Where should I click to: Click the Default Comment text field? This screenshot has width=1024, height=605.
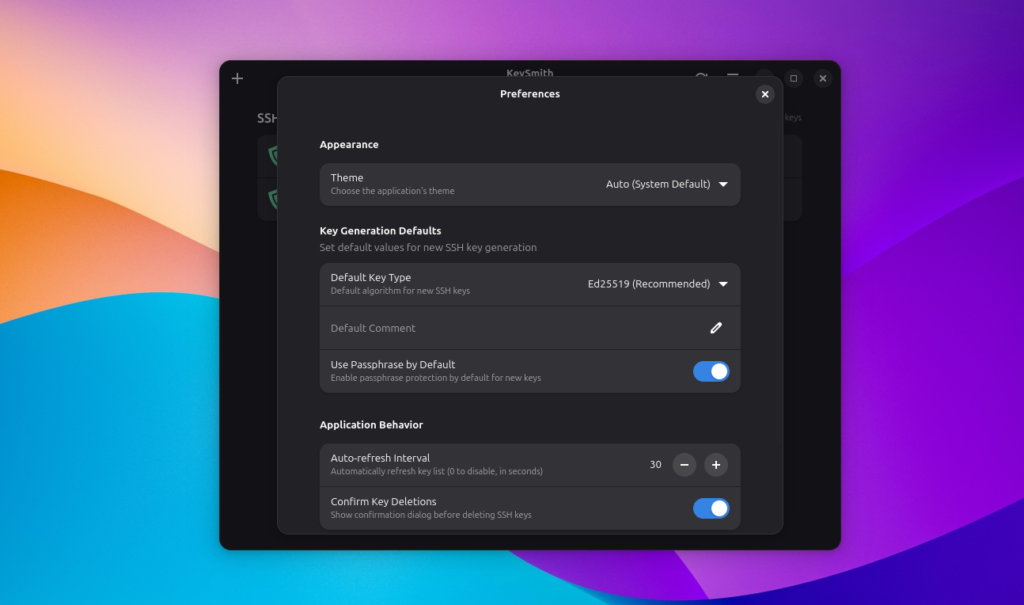coord(500,328)
